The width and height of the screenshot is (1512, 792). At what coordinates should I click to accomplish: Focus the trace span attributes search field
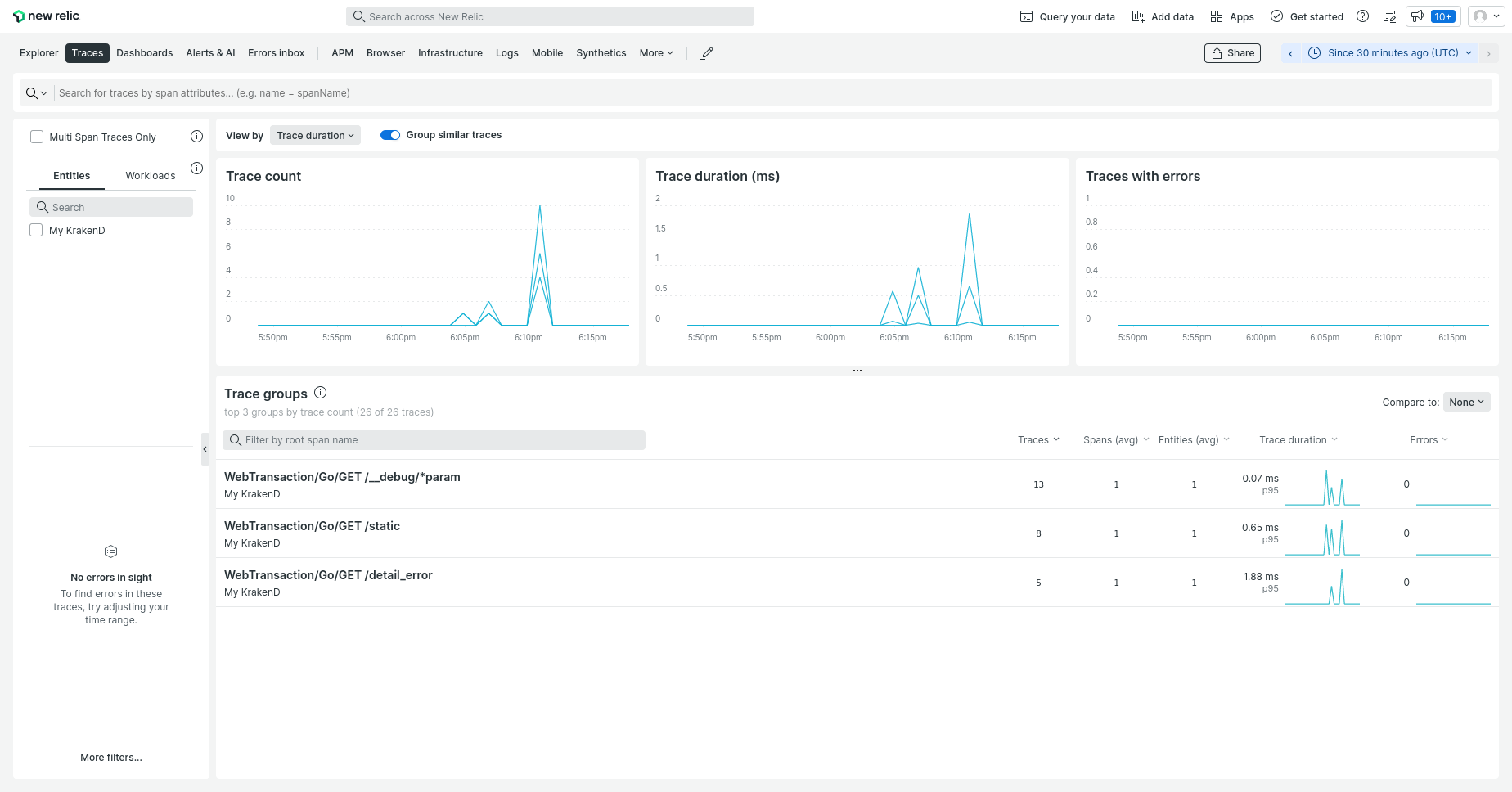coord(772,93)
